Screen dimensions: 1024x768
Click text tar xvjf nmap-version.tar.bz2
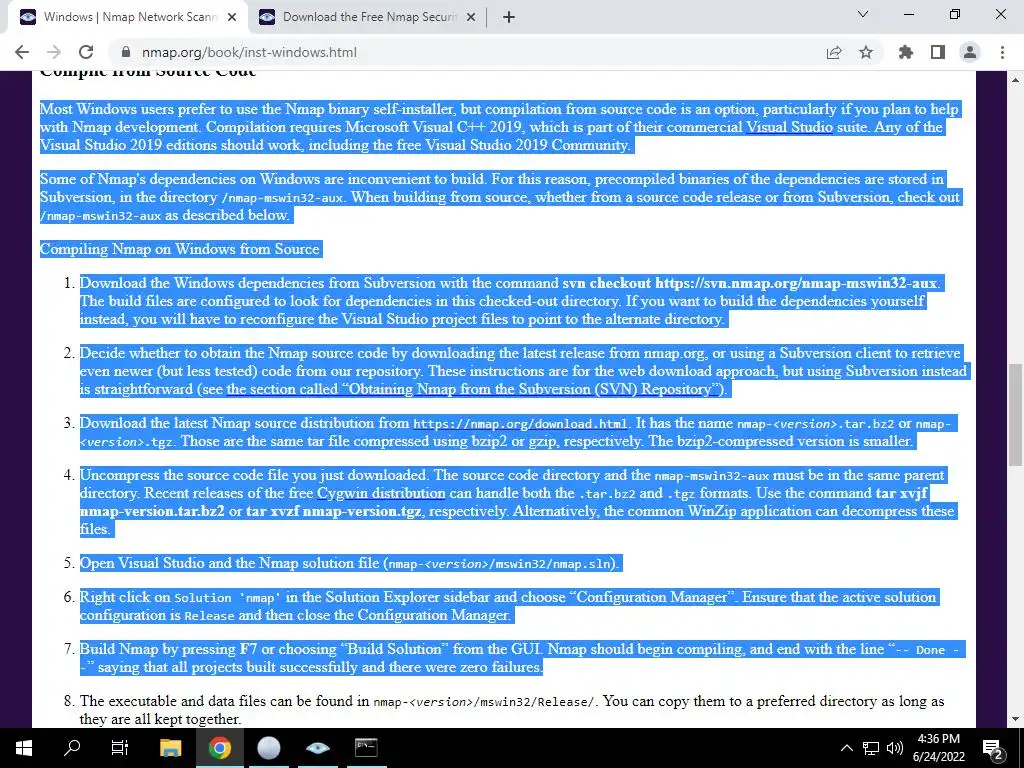pos(502,502)
